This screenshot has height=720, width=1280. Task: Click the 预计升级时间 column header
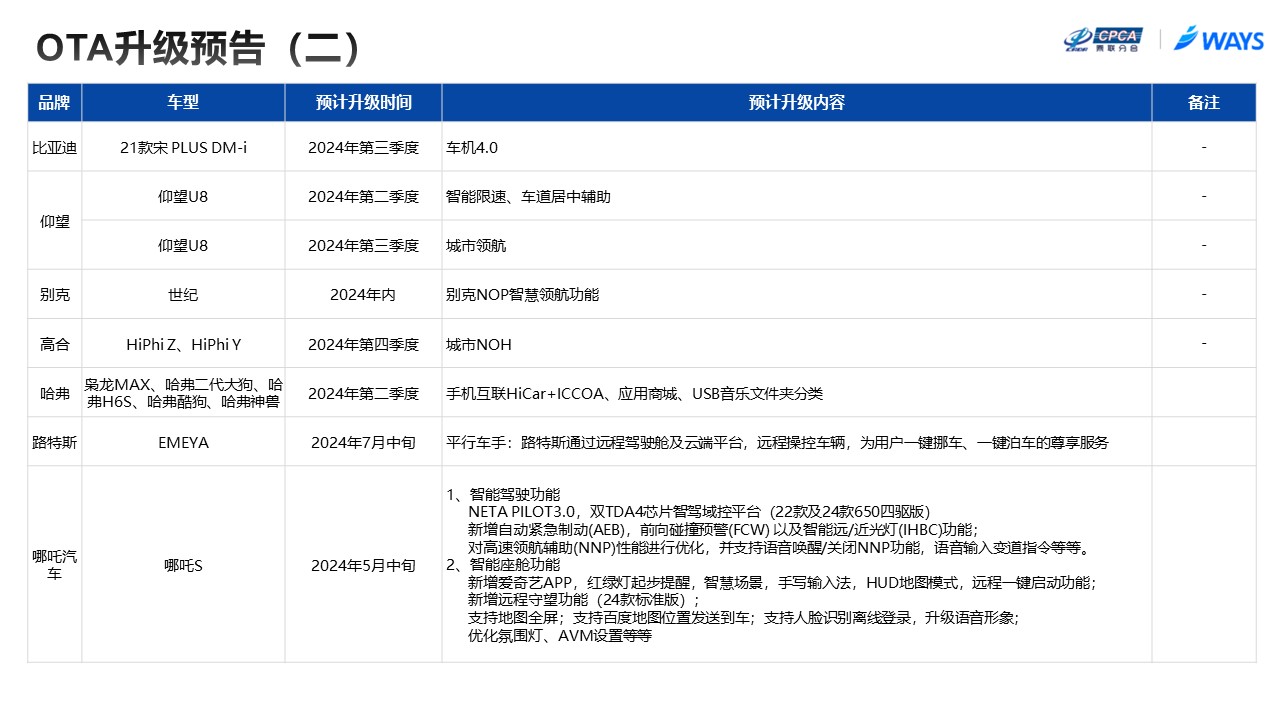[363, 102]
